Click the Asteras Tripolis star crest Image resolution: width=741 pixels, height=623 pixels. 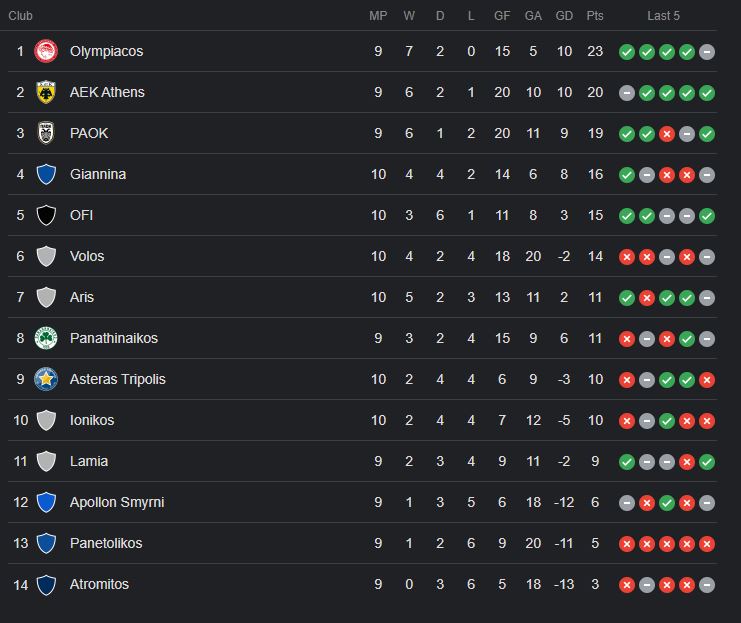coord(46,379)
